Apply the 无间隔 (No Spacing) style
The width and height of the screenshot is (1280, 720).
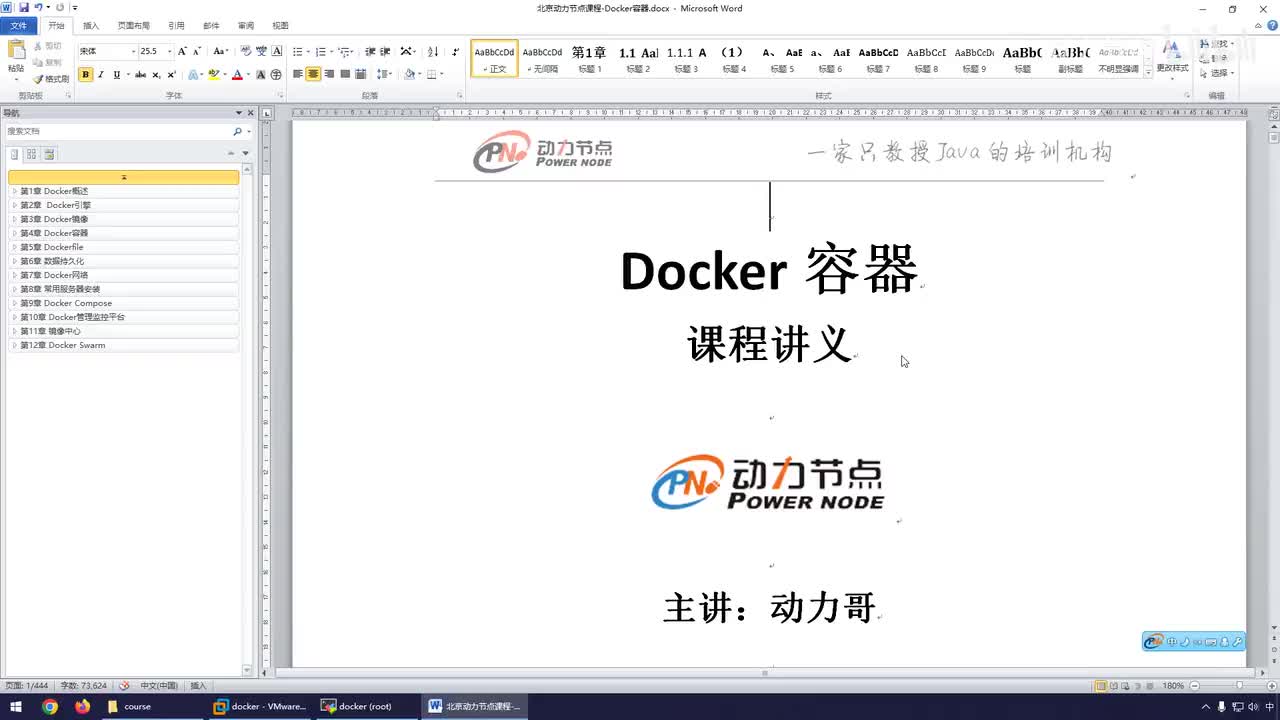[542, 59]
